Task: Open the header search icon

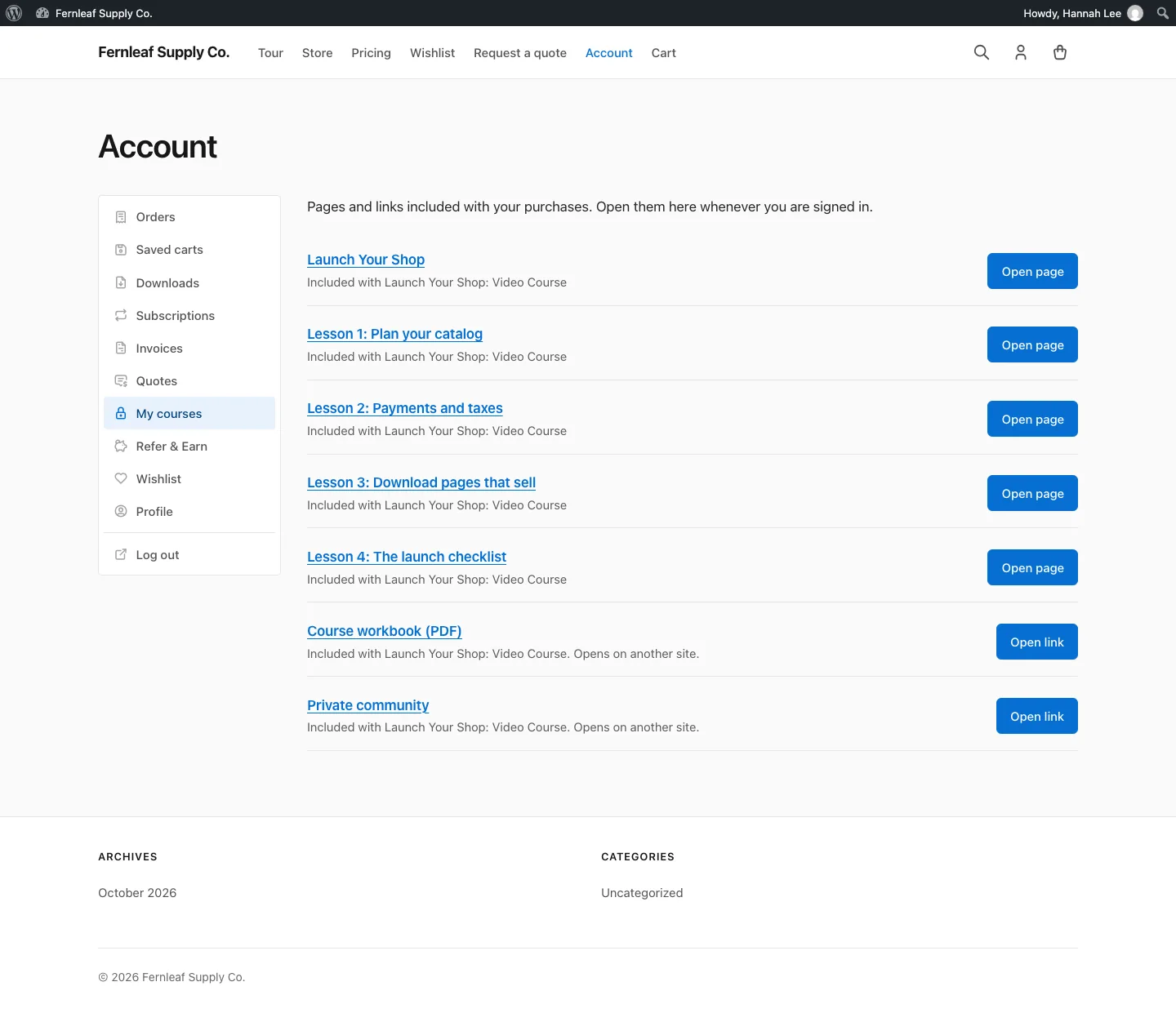Action: [982, 52]
